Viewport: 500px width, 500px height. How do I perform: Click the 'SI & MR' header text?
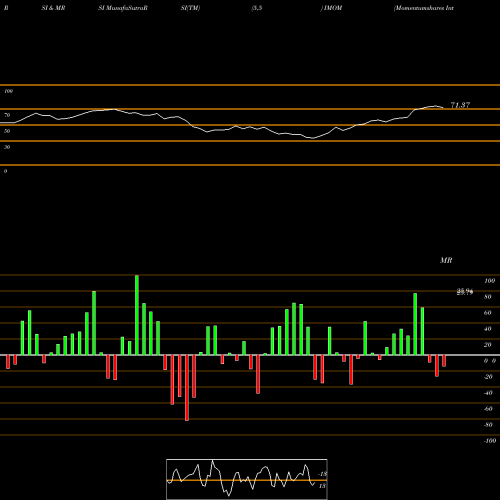tap(53, 8)
